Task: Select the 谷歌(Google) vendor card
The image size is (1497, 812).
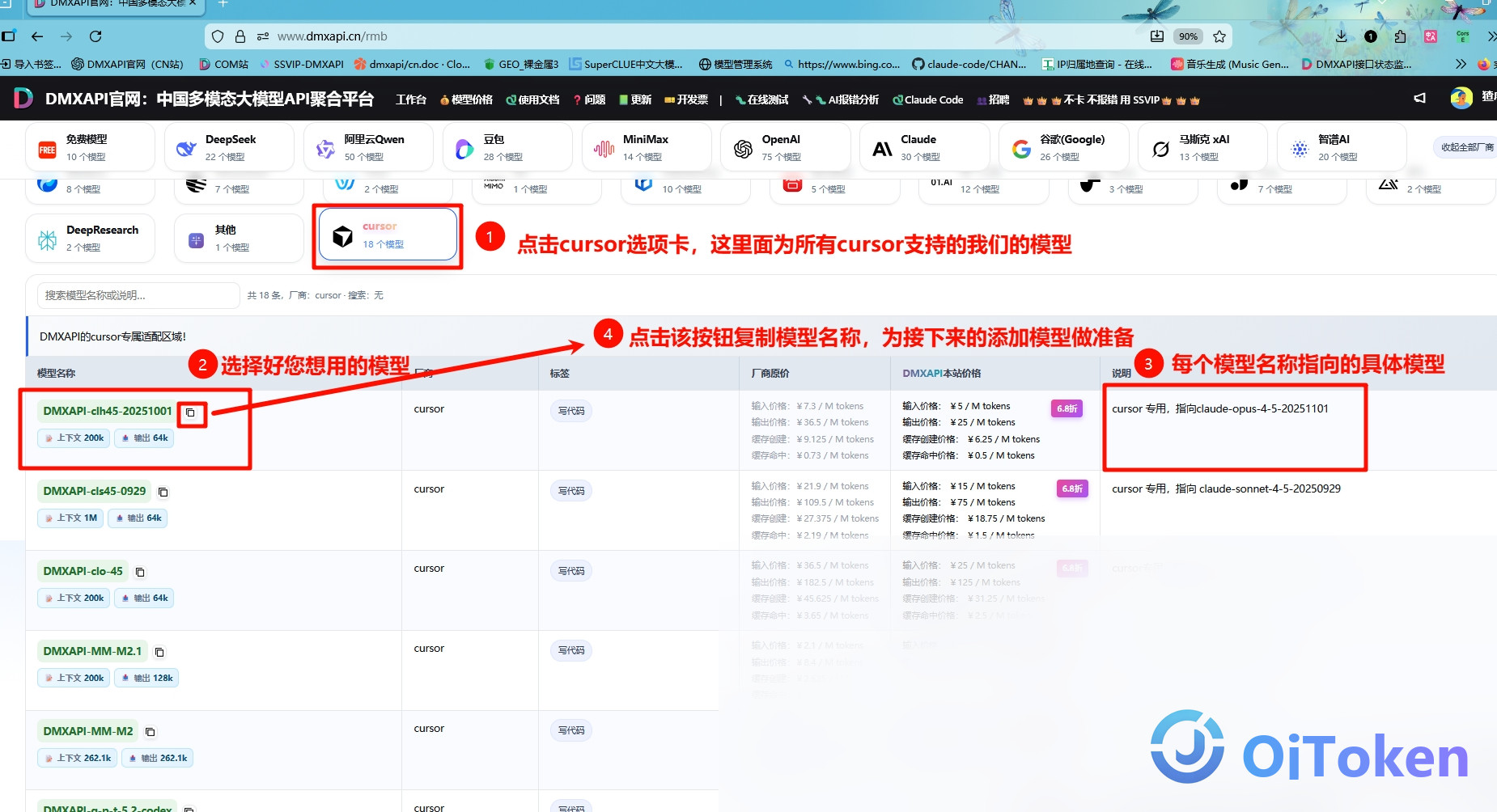Action: click(1064, 147)
